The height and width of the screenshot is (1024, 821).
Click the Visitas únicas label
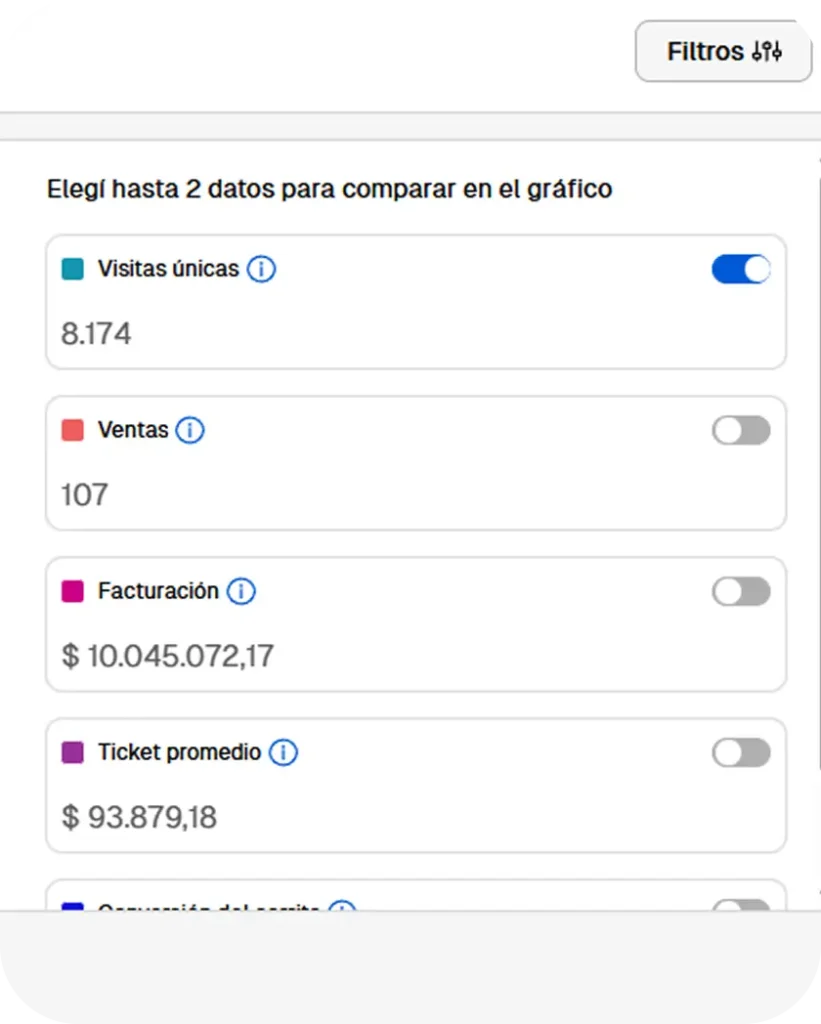[168, 269]
